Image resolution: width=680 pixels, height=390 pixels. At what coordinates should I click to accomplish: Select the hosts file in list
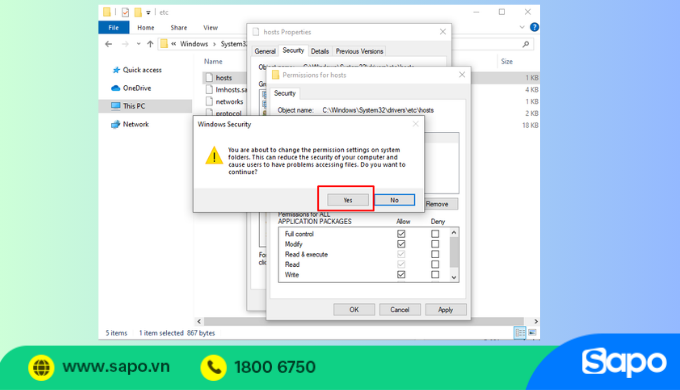tap(224, 78)
